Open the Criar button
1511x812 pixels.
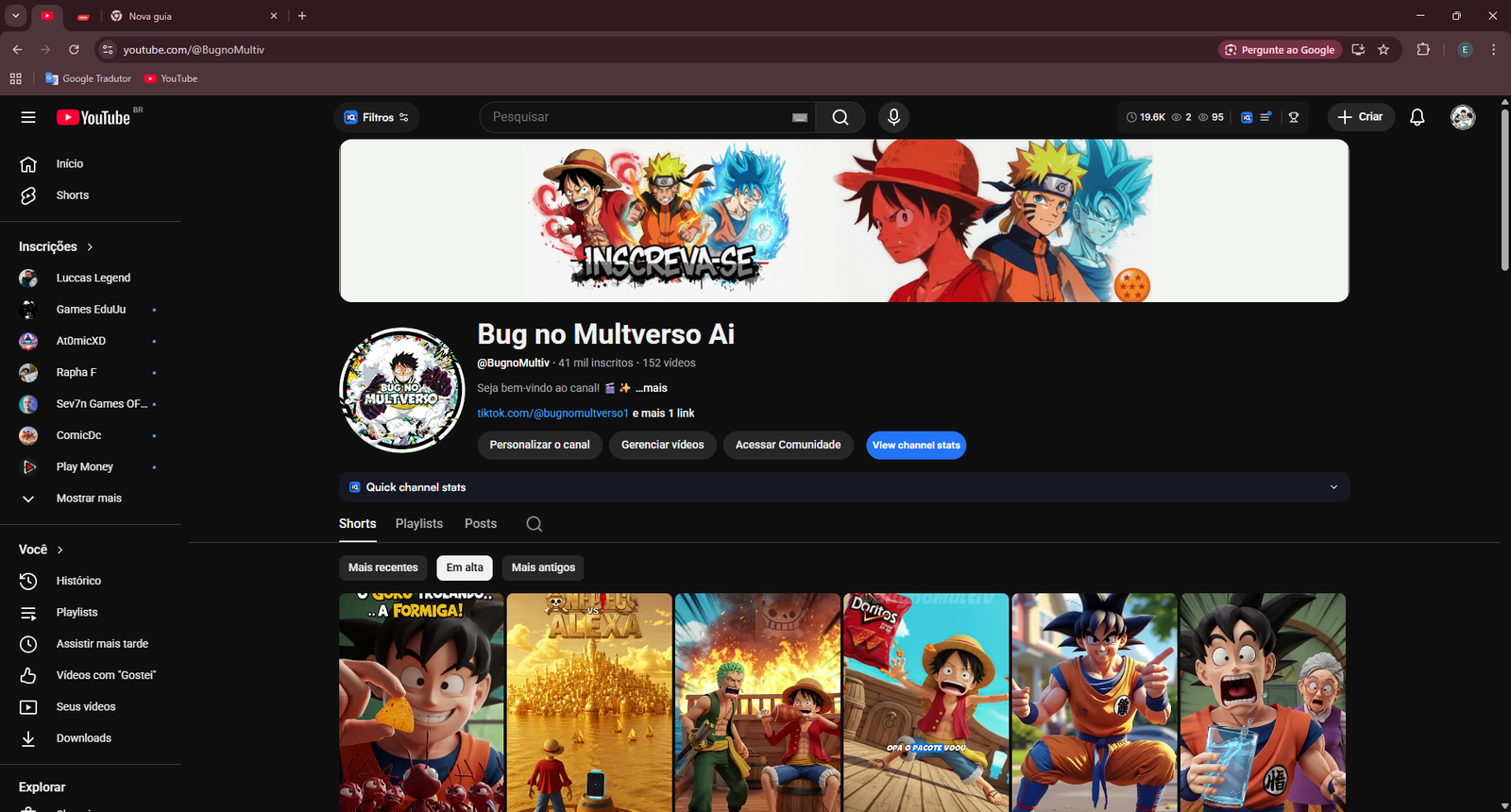tap(1361, 117)
